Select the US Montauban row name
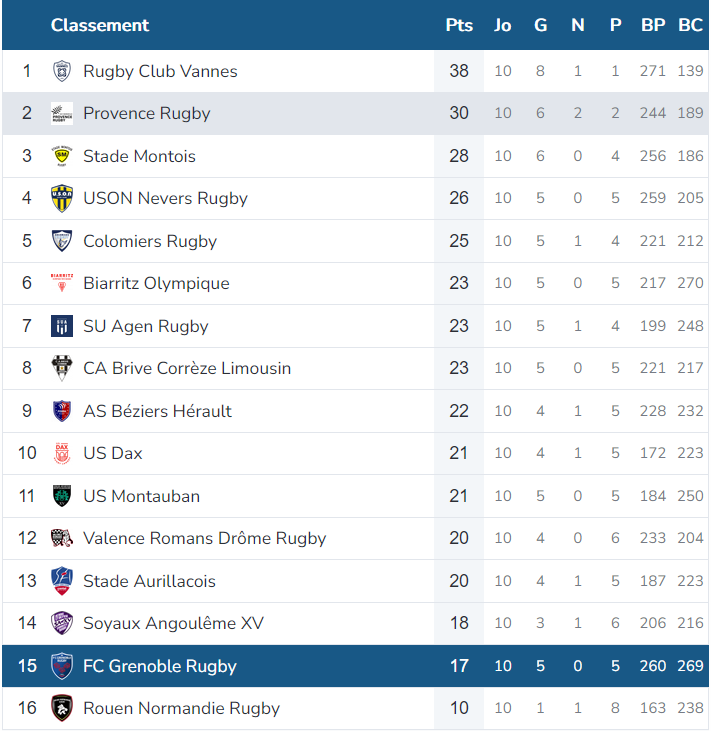 (x=141, y=496)
